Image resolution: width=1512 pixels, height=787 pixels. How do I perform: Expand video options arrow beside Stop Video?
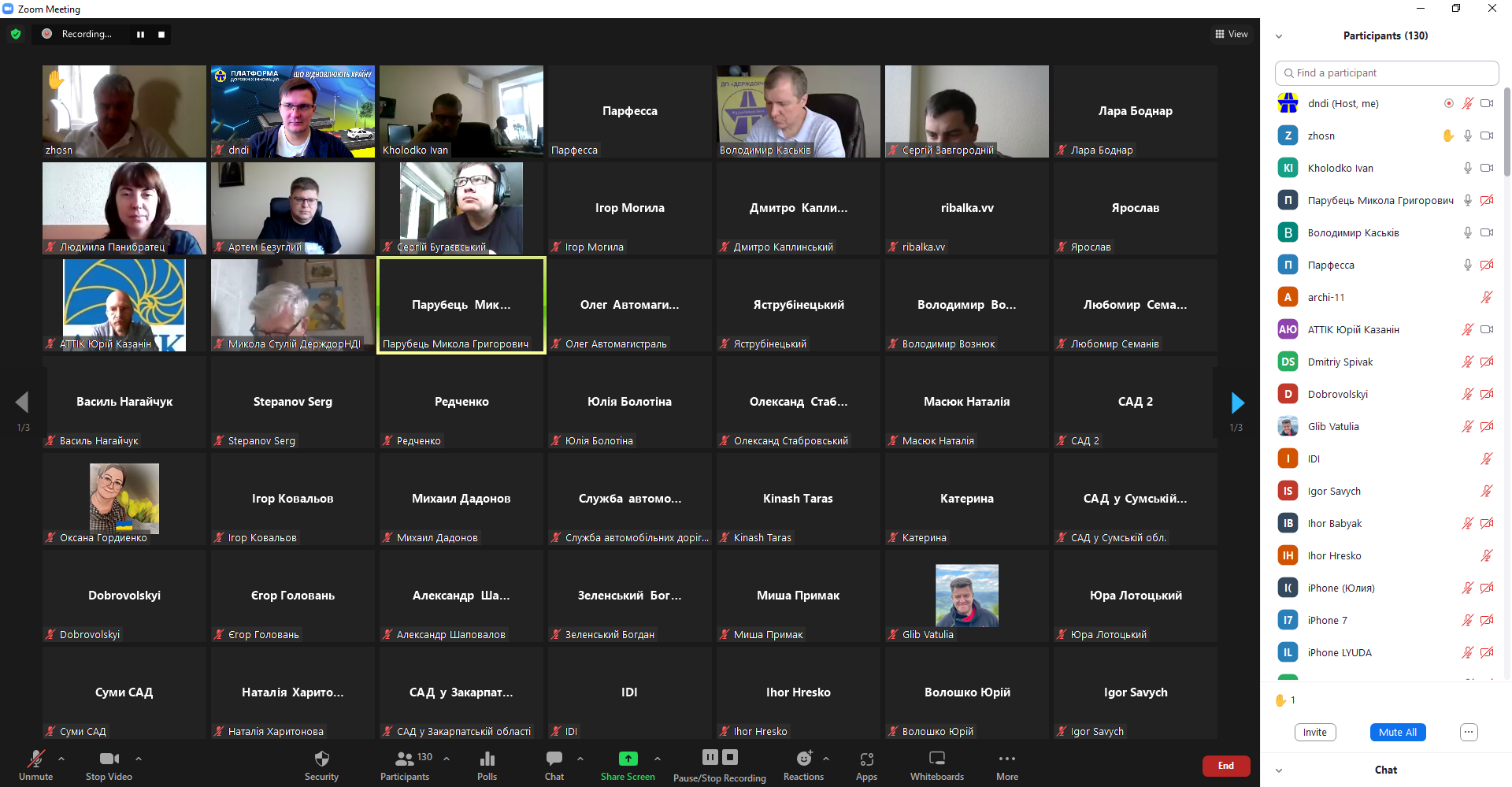click(139, 759)
